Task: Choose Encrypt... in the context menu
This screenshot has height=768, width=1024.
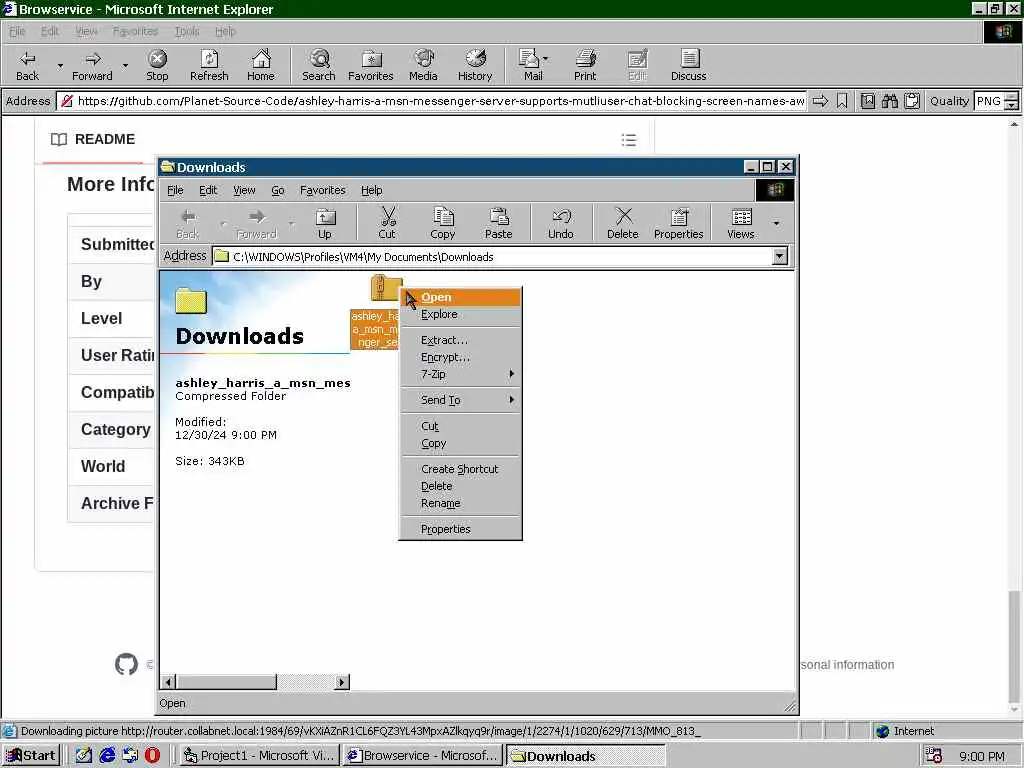Action: click(460, 357)
